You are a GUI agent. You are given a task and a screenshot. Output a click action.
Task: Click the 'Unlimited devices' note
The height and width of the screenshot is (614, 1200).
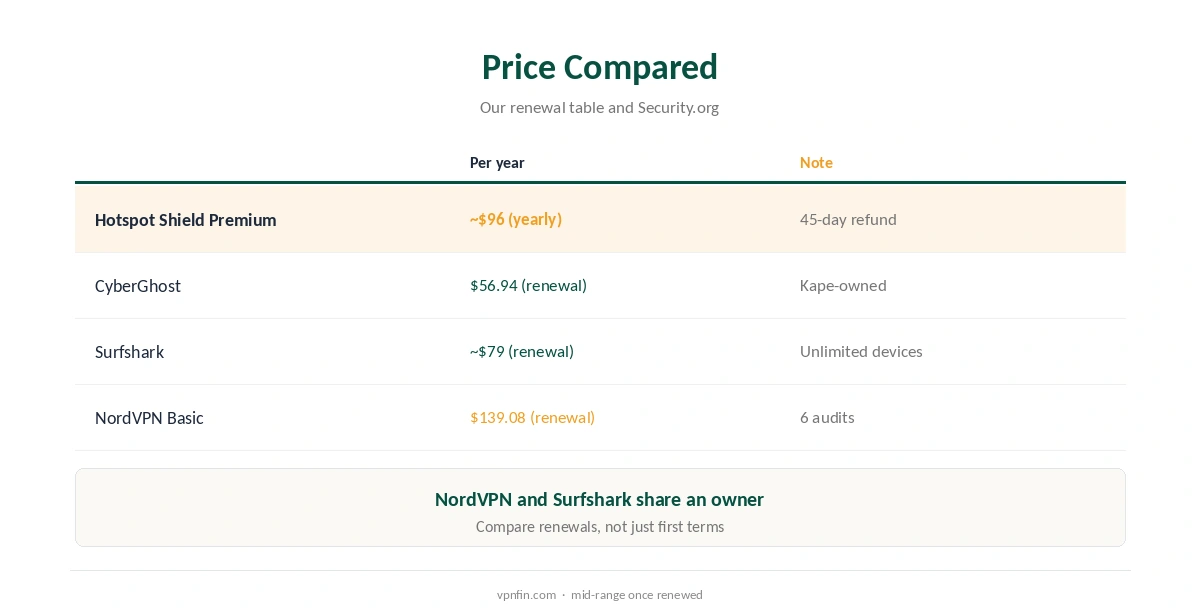[x=861, y=351]
